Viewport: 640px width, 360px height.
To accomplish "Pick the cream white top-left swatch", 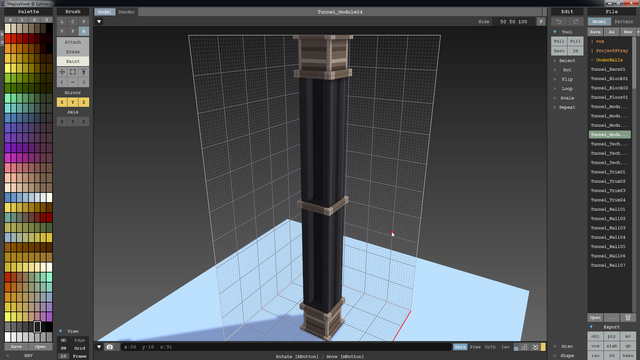I will point(7,28).
